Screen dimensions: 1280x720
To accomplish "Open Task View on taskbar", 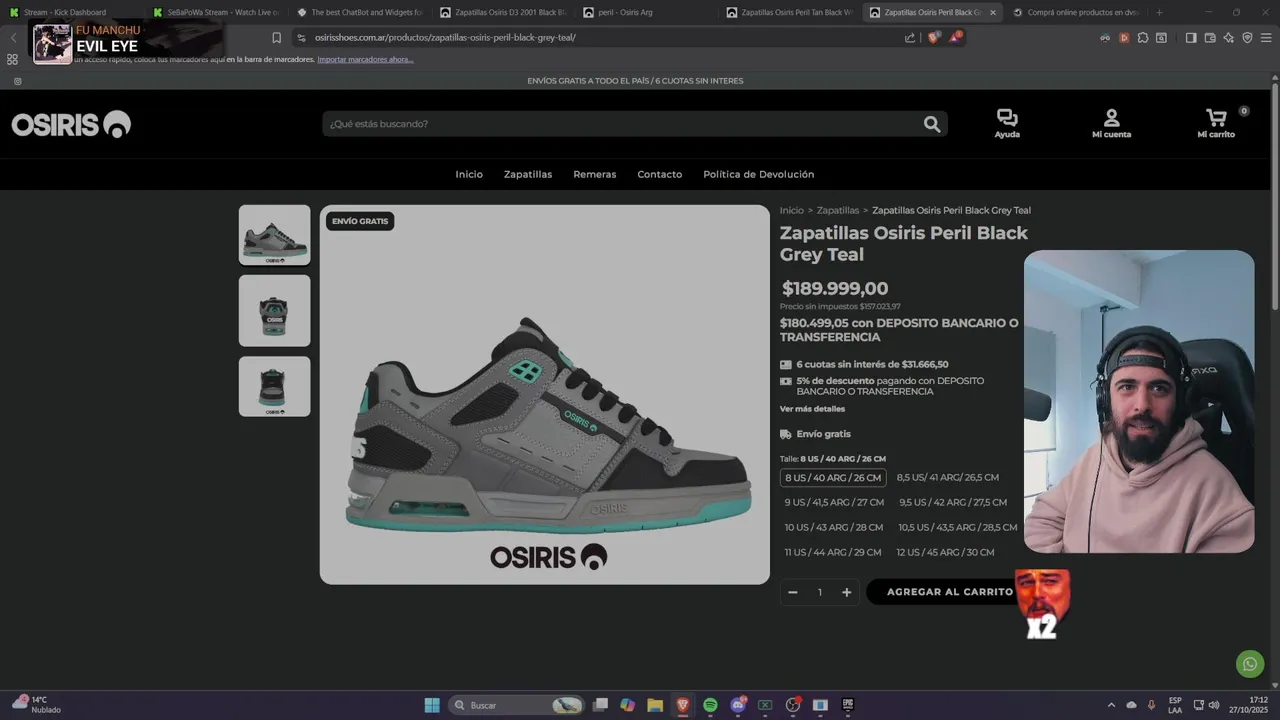I will pos(600,705).
